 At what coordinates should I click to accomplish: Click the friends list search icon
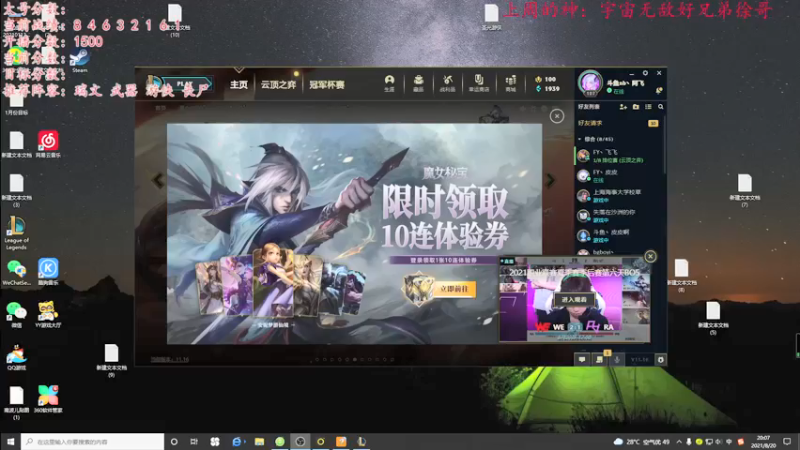pyautogui.click(x=661, y=107)
